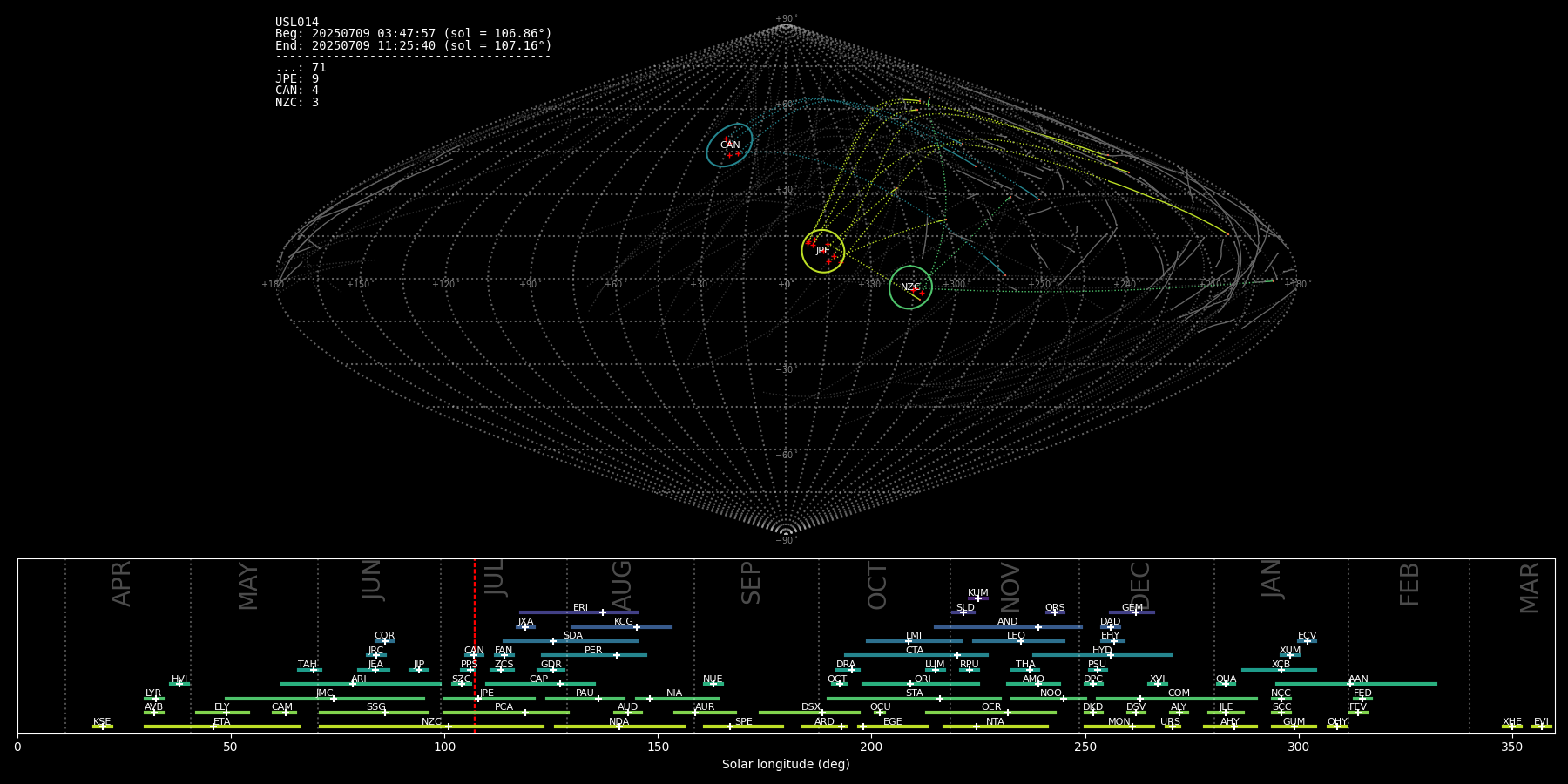
Task: Select the CTA shower label on the timeline
Action: [915, 651]
